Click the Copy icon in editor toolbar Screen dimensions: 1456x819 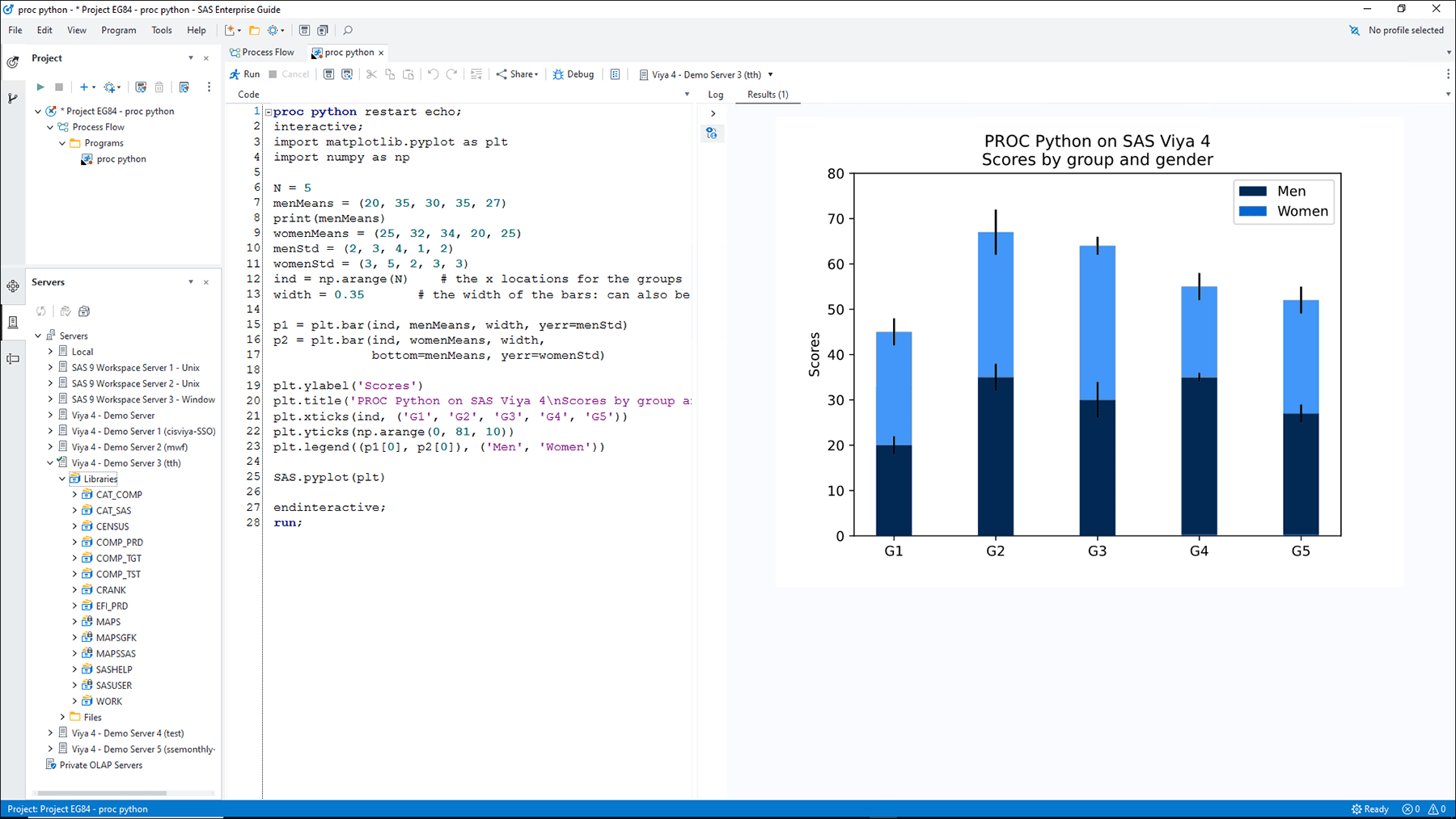[x=390, y=74]
